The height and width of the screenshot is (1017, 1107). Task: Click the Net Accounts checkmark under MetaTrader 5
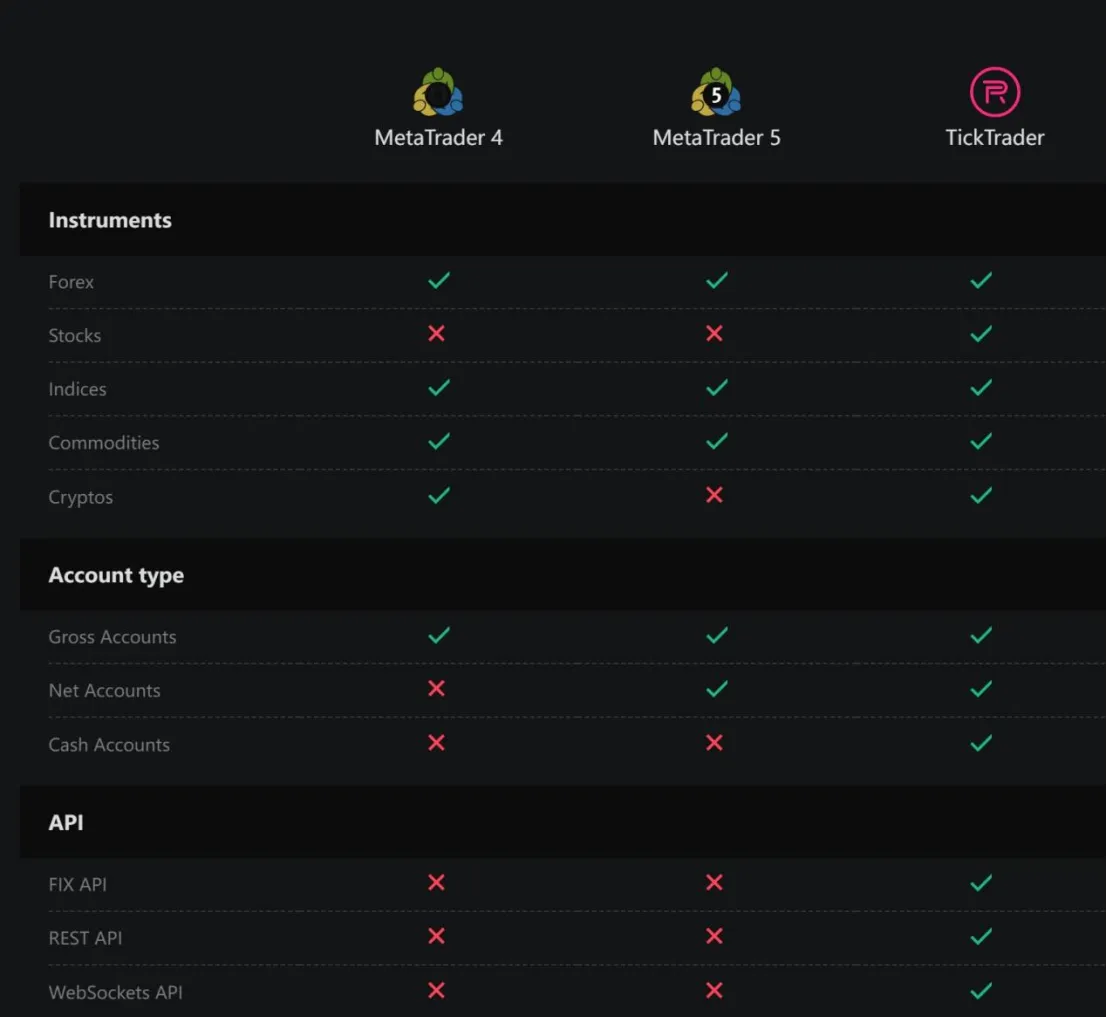[717, 689]
